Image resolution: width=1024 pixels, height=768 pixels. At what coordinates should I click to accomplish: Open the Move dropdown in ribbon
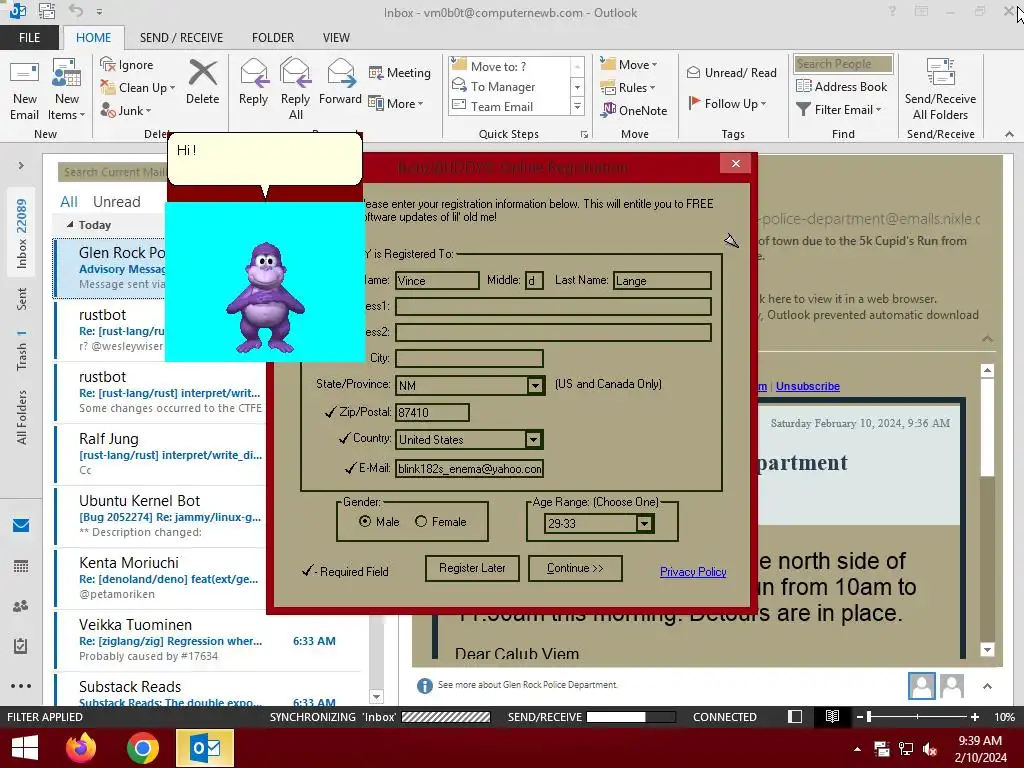pos(629,65)
